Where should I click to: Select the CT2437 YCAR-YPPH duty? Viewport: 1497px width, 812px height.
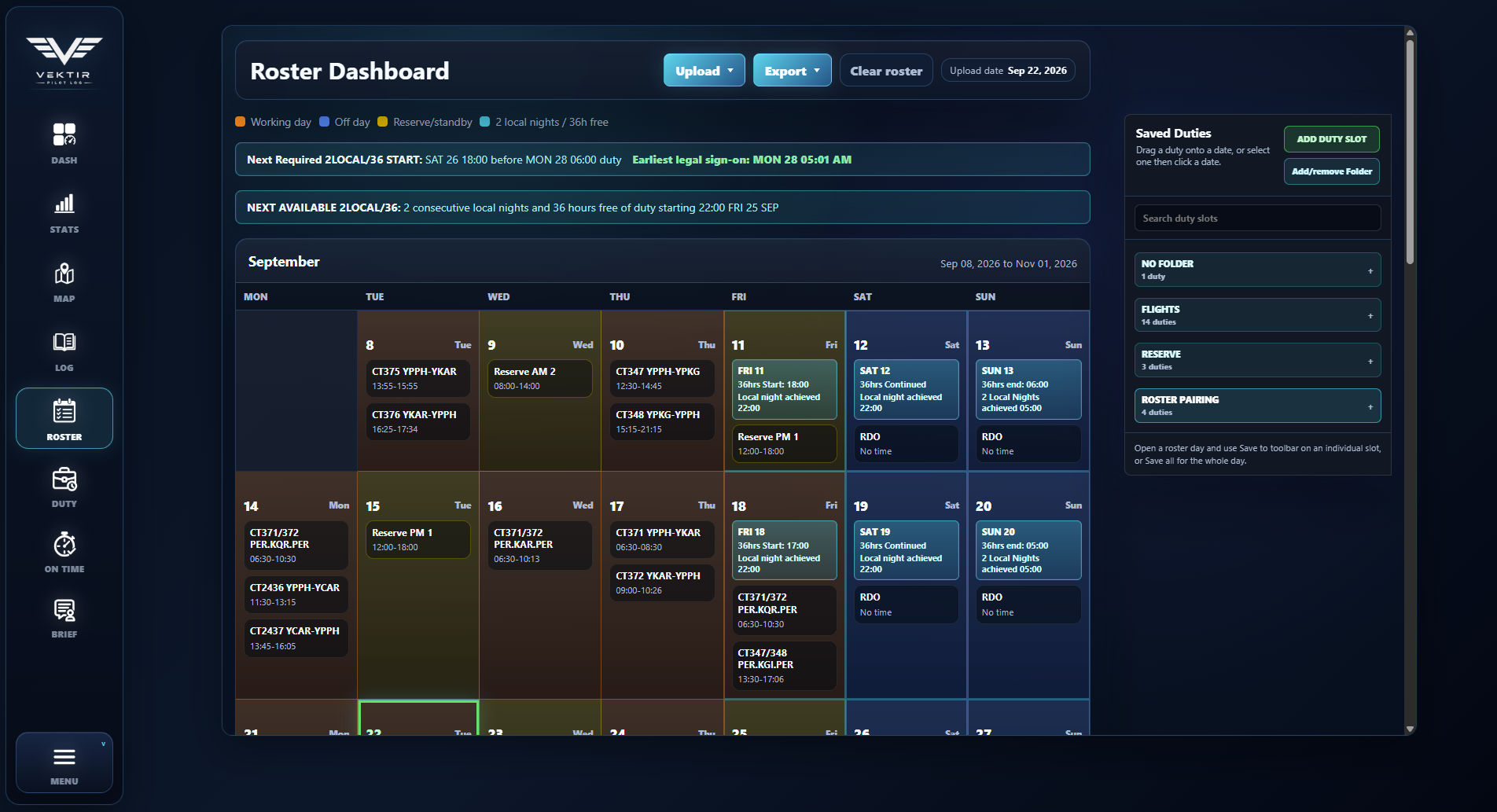pyautogui.click(x=296, y=638)
